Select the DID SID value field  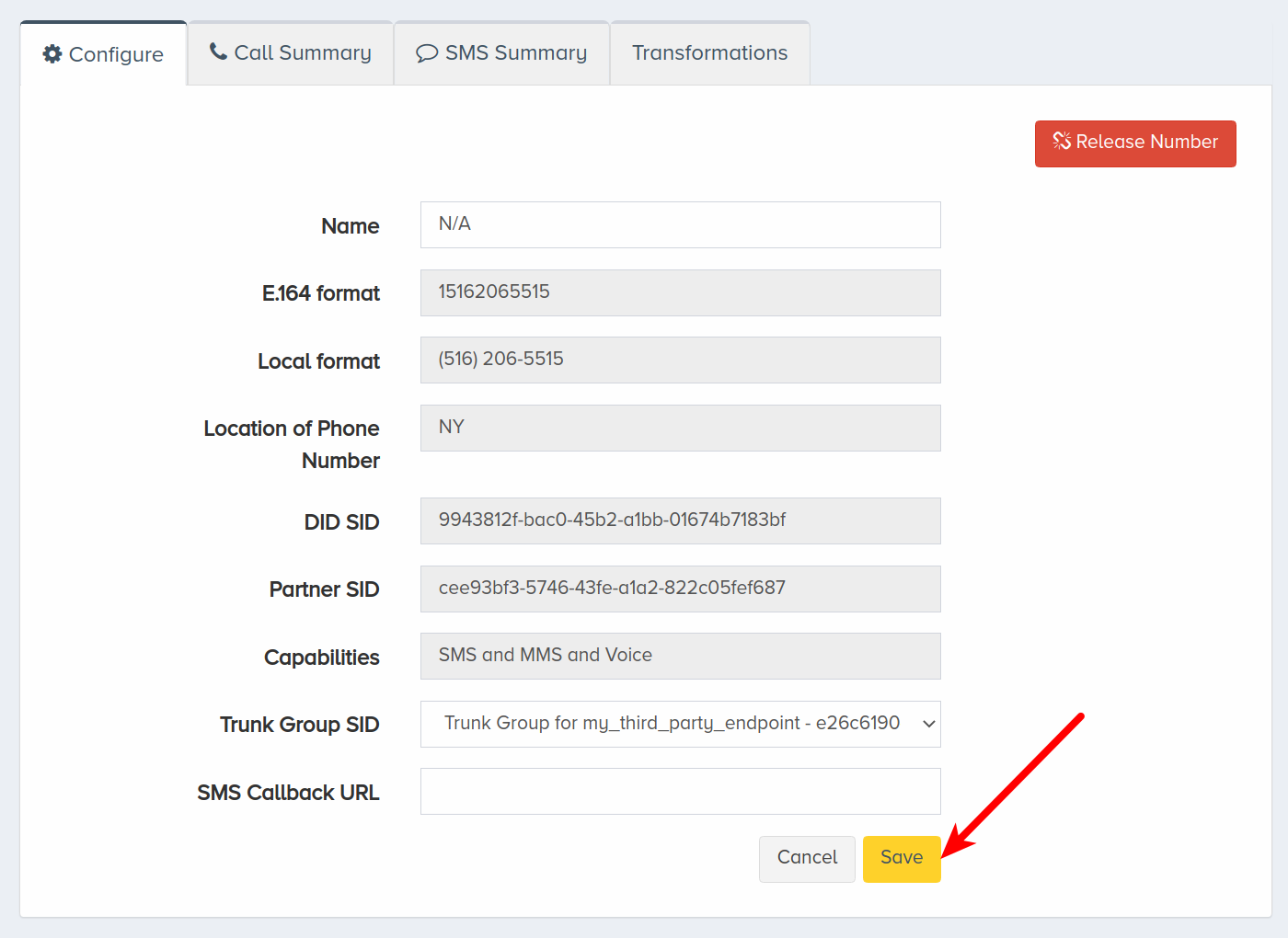(x=681, y=520)
